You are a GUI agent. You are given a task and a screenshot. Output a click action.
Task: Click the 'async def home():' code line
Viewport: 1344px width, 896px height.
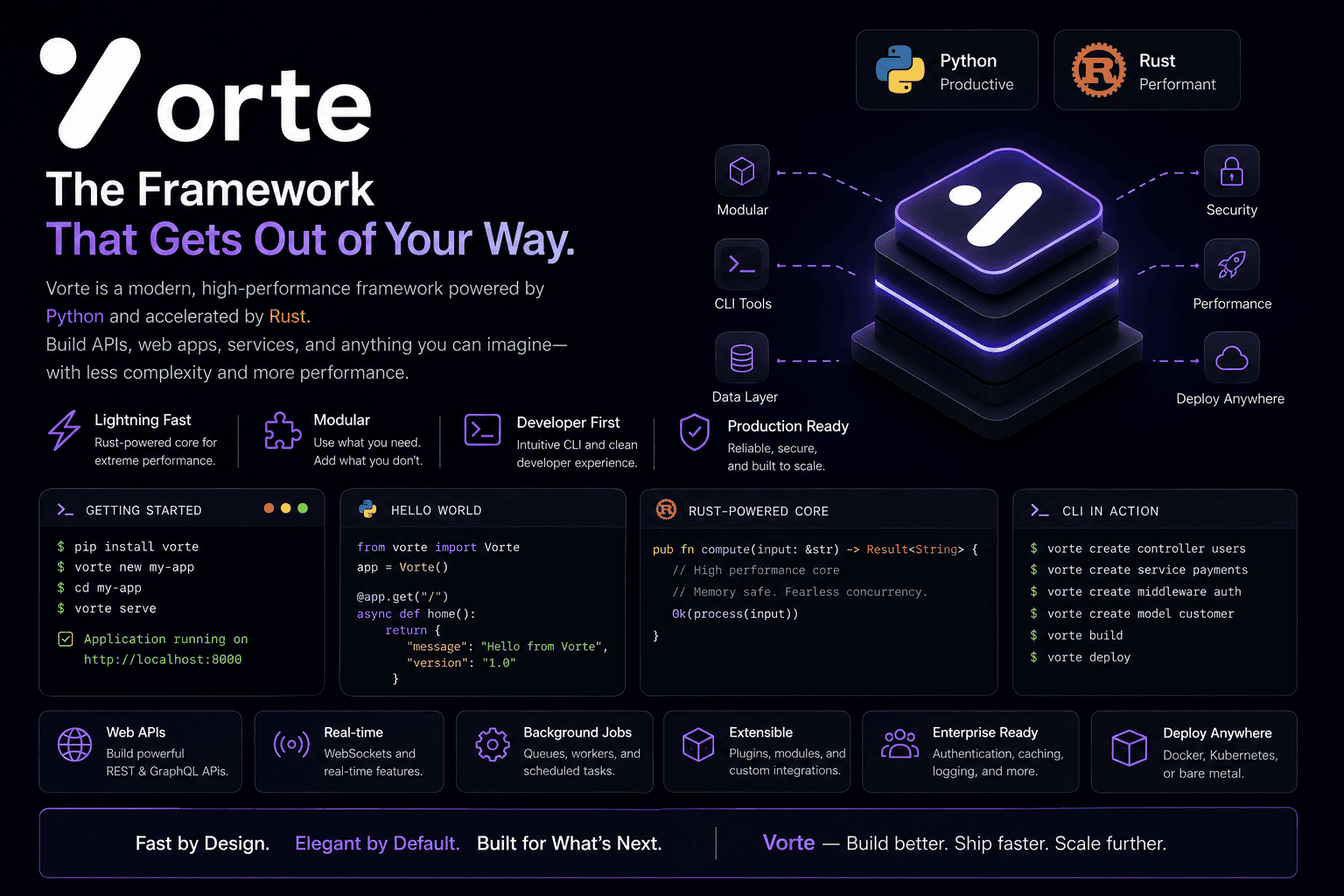pos(416,613)
